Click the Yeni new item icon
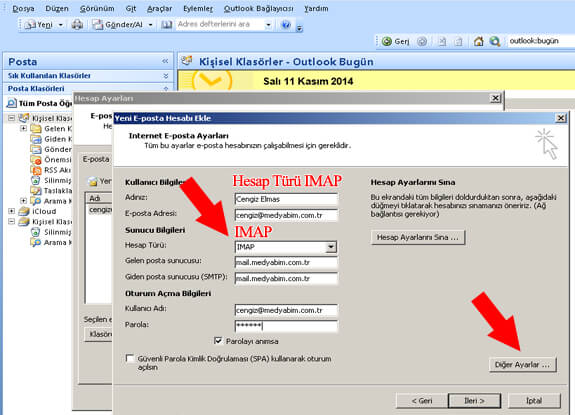The height and width of the screenshot is (415, 575). point(30,25)
